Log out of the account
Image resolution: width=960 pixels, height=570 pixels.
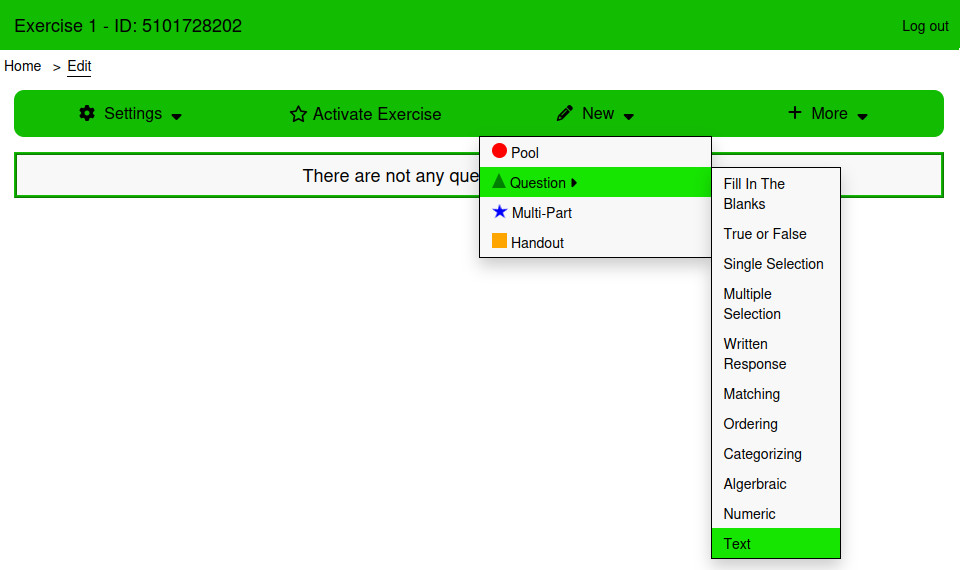[925, 26]
